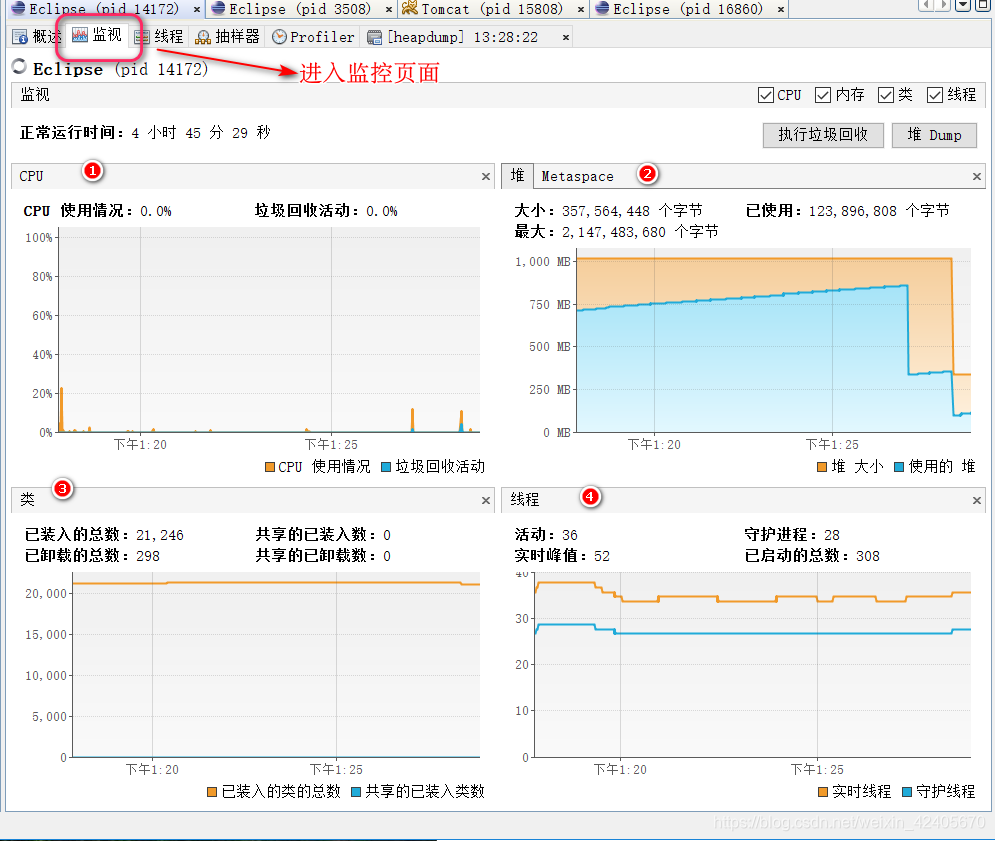Enable the 内存 checkbox
The height and width of the screenshot is (841, 995).
click(823, 95)
